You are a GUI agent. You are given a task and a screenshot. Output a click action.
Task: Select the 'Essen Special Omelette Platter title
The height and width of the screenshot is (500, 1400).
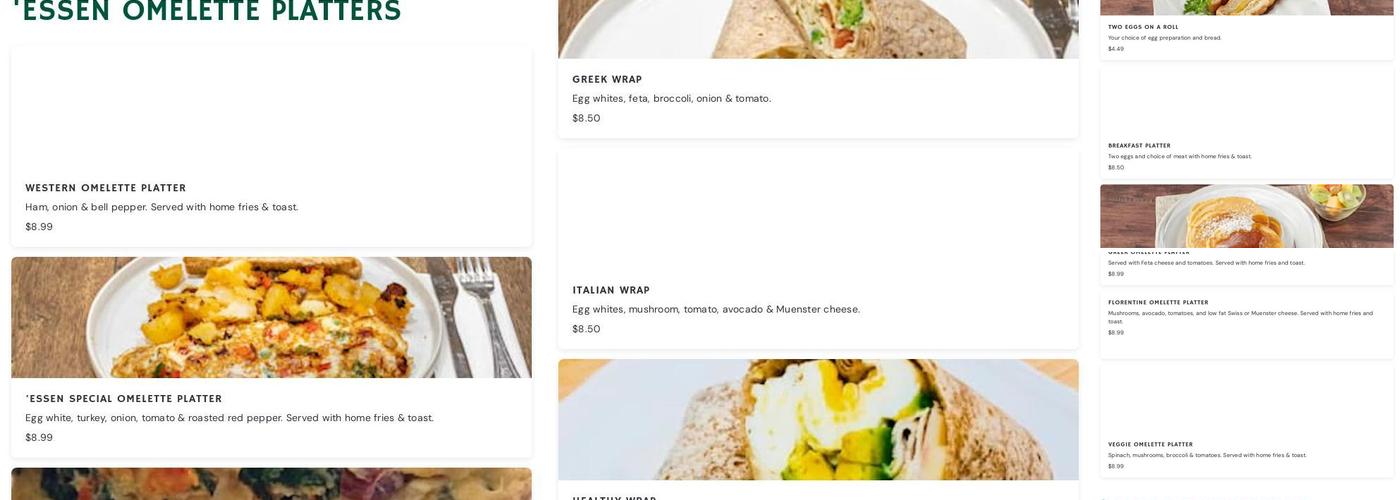(124, 399)
